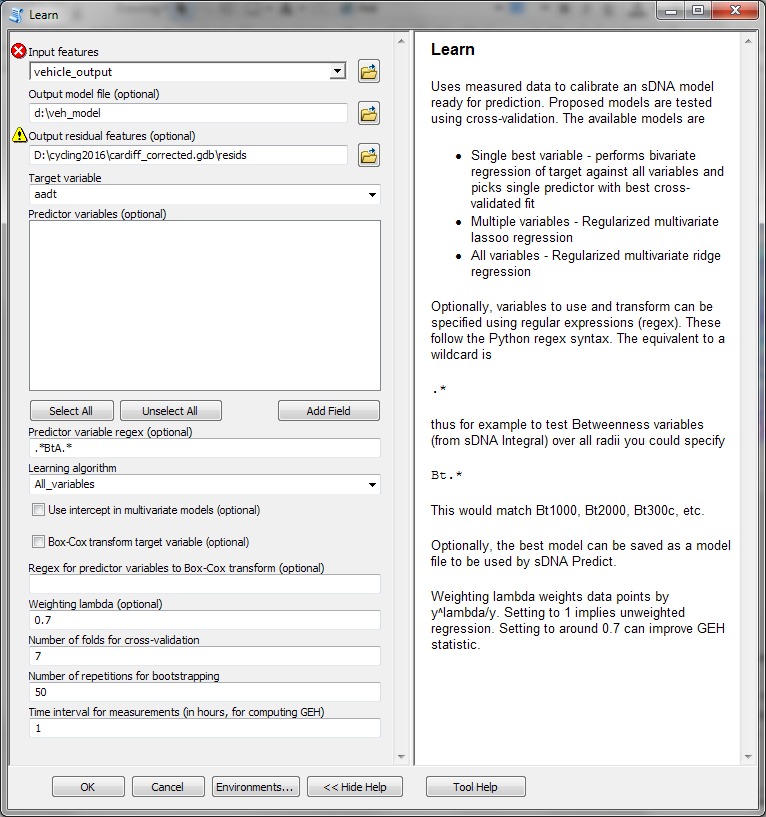Open the Environments... settings

click(255, 787)
